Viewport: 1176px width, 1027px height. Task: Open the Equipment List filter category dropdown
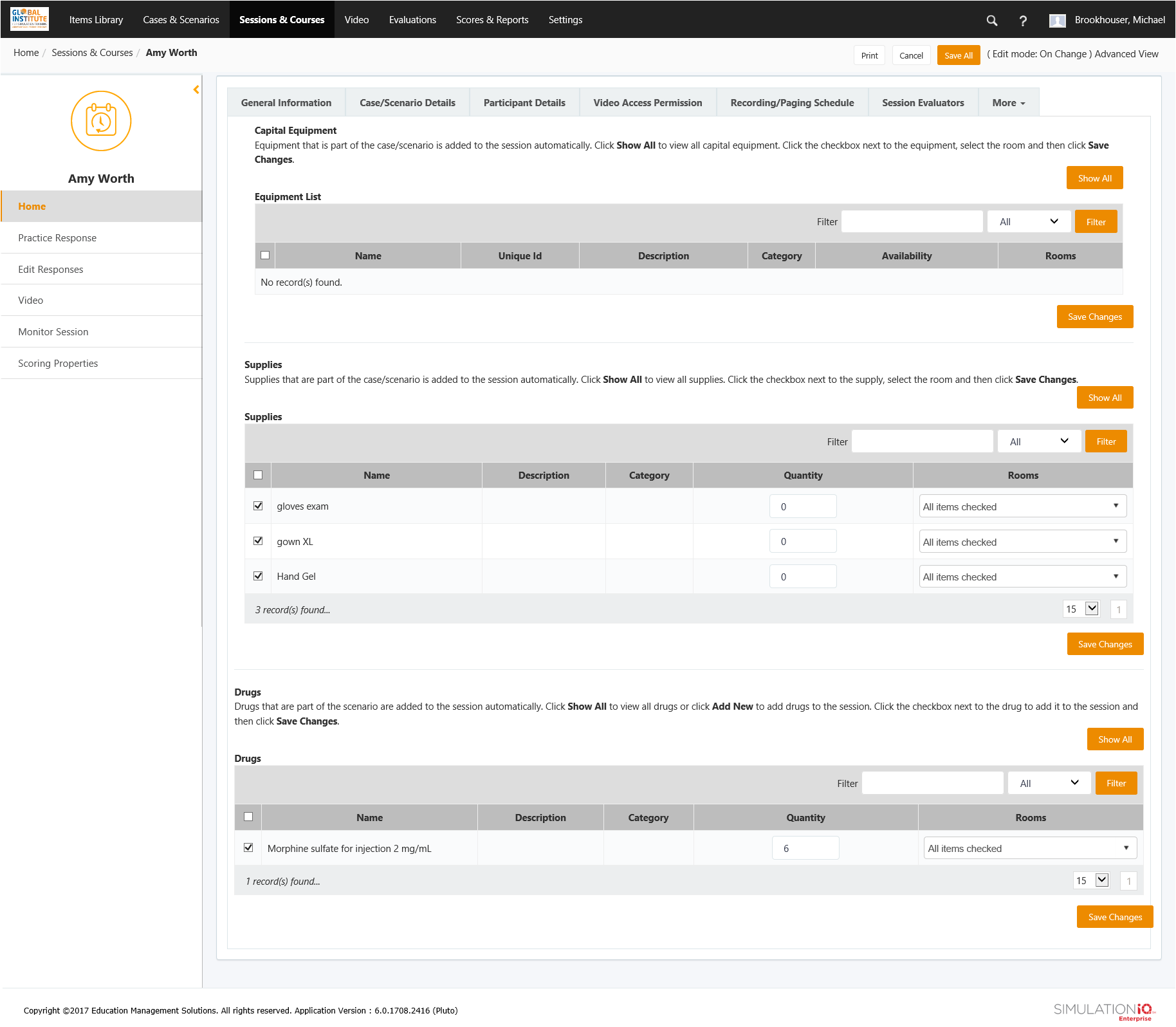point(1028,222)
